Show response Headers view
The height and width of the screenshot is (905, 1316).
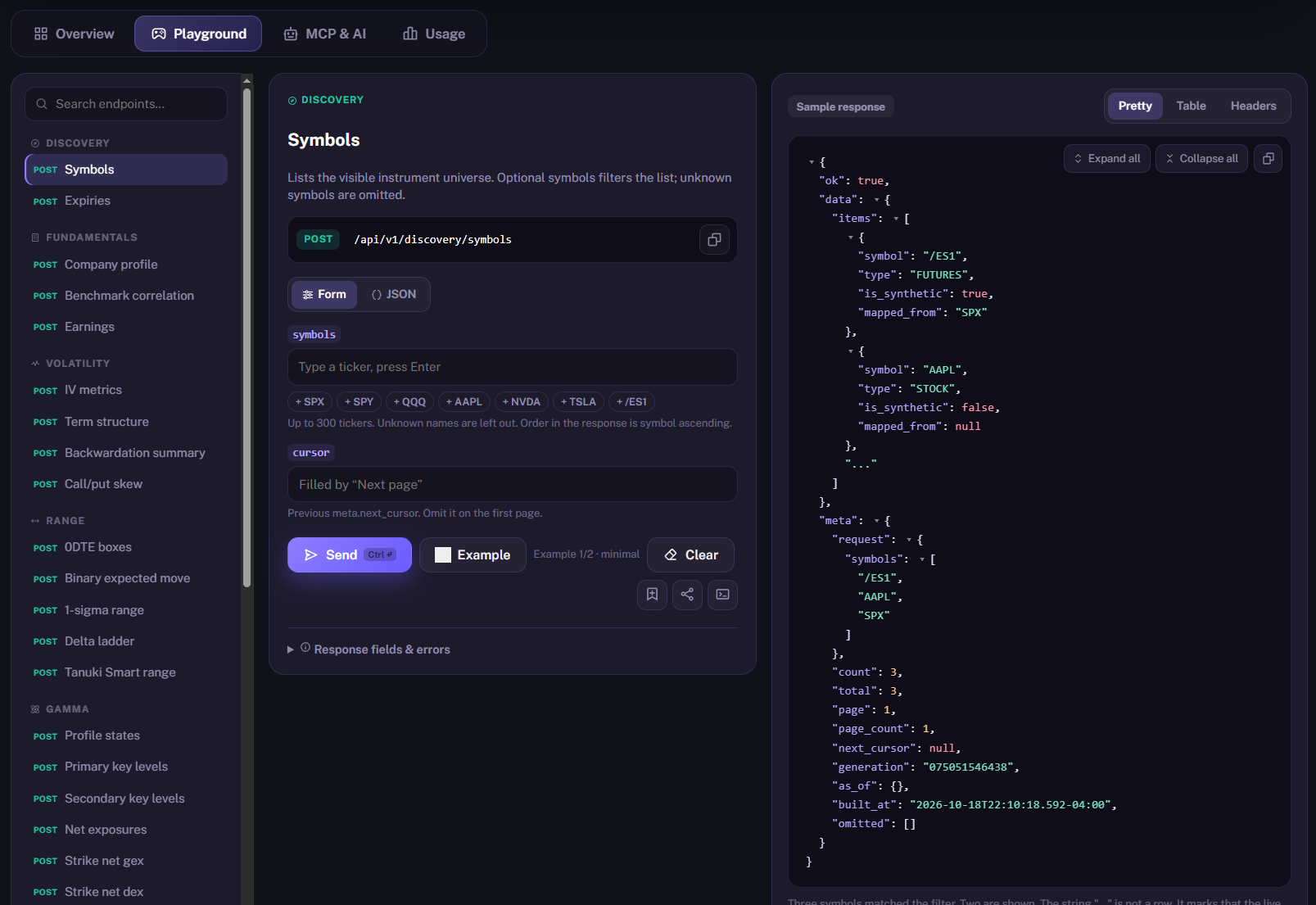click(x=1253, y=106)
